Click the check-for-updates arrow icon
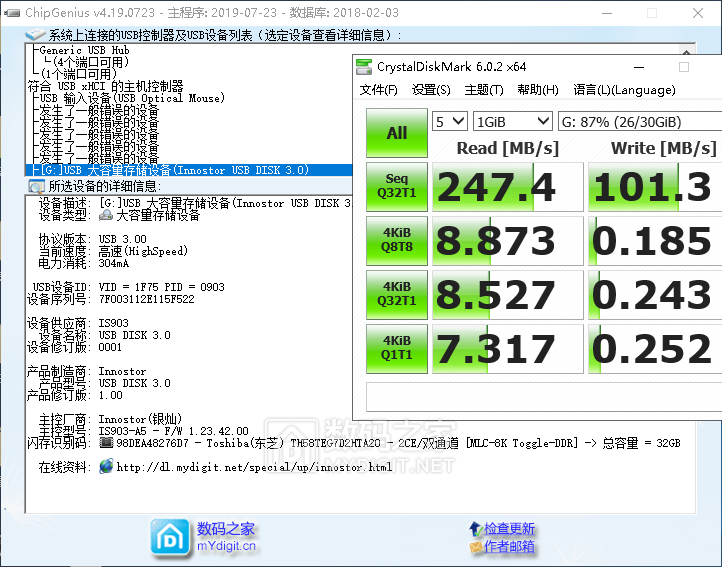The image size is (722, 567). [475, 529]
